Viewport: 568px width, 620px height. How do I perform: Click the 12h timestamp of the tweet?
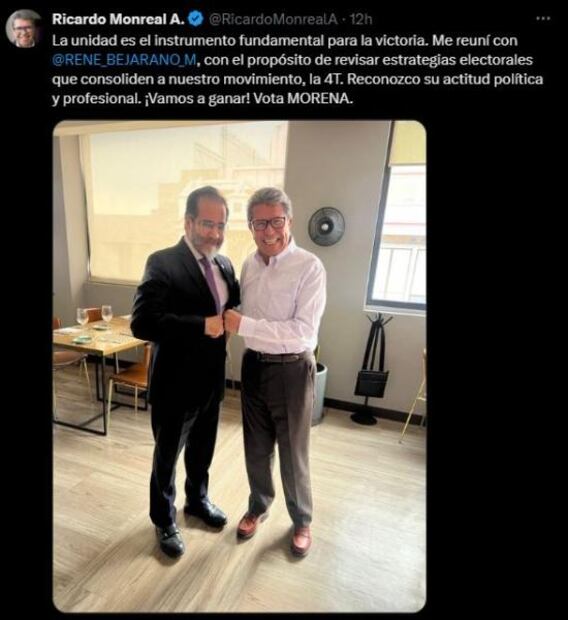click(x=361, y=19)
